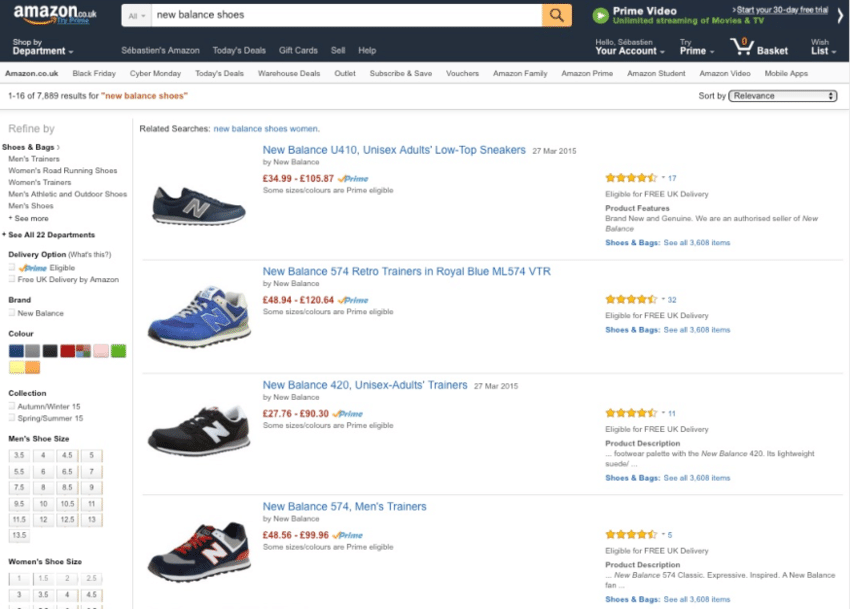Screen dimensions: 850x609
Task: Click the Prime Video play icon
Action: coord(600,14)
